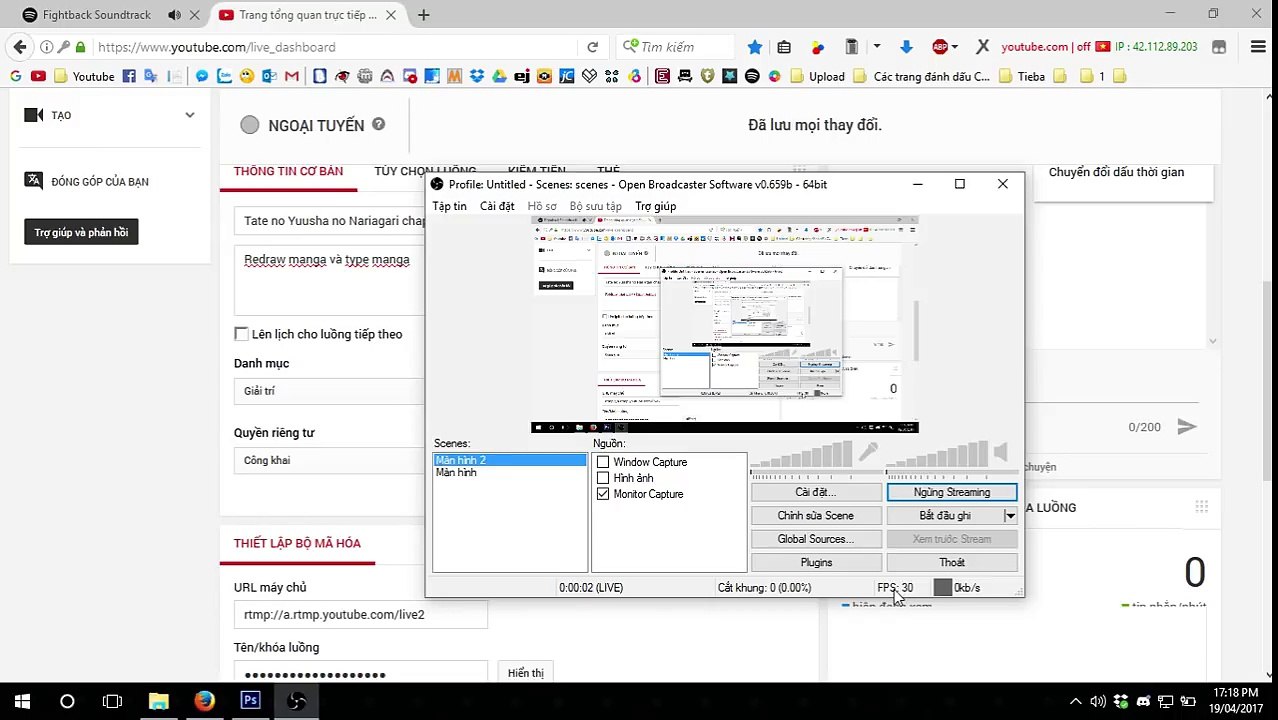The width and height of the screenshot is (1278, 720).
Task: Reload the YouTube live dashboard page
Action: [592, 47]
